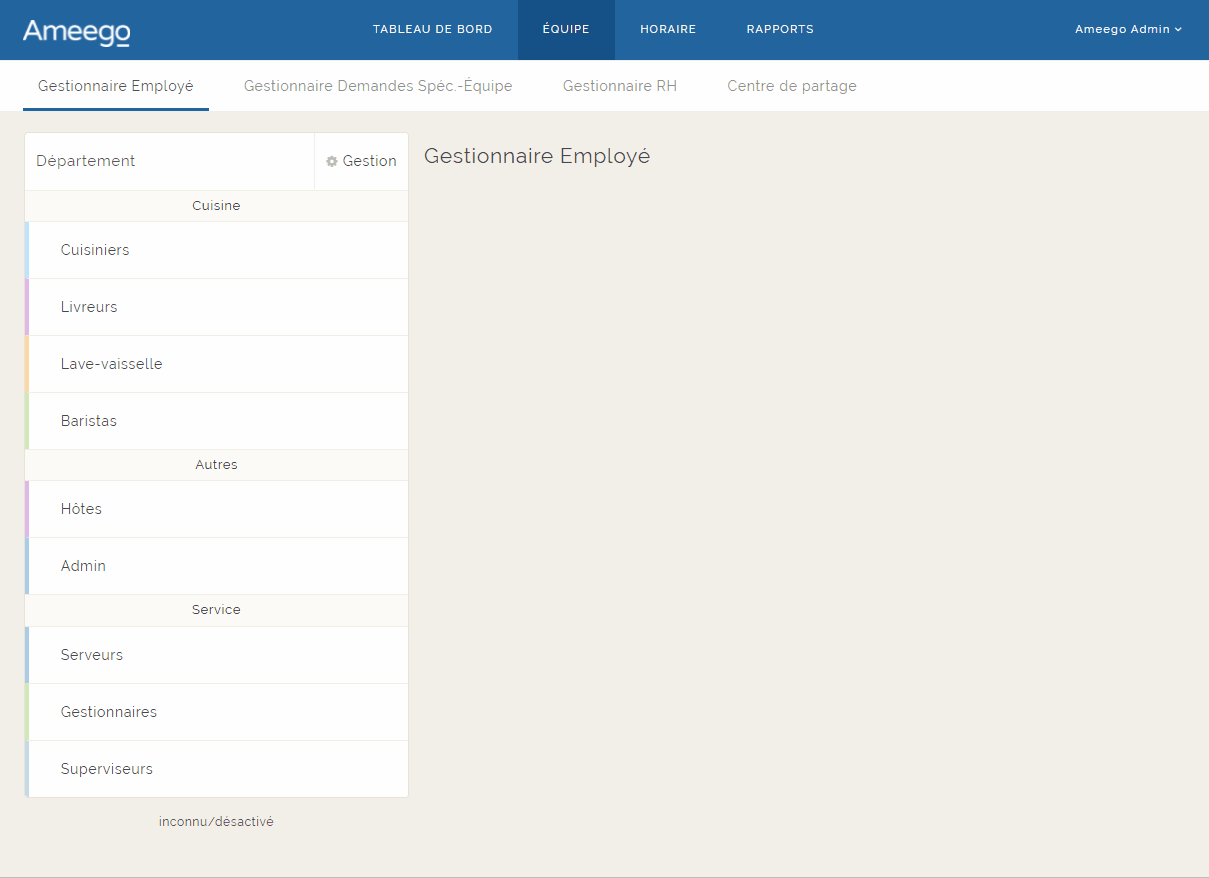Choose the Lave-vaisselle department
Viewport: 1209px width, 878px height.
click(111, 364)
